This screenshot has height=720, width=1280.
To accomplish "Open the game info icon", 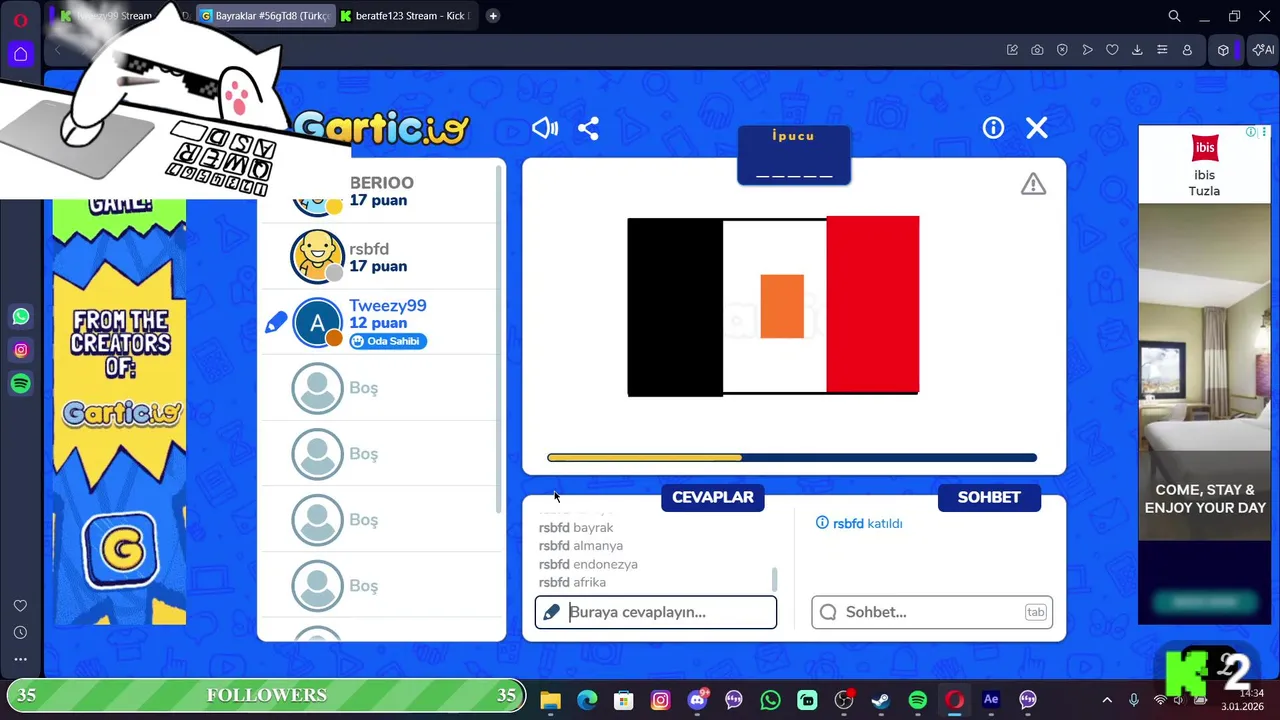I will [x=993, y=127].
